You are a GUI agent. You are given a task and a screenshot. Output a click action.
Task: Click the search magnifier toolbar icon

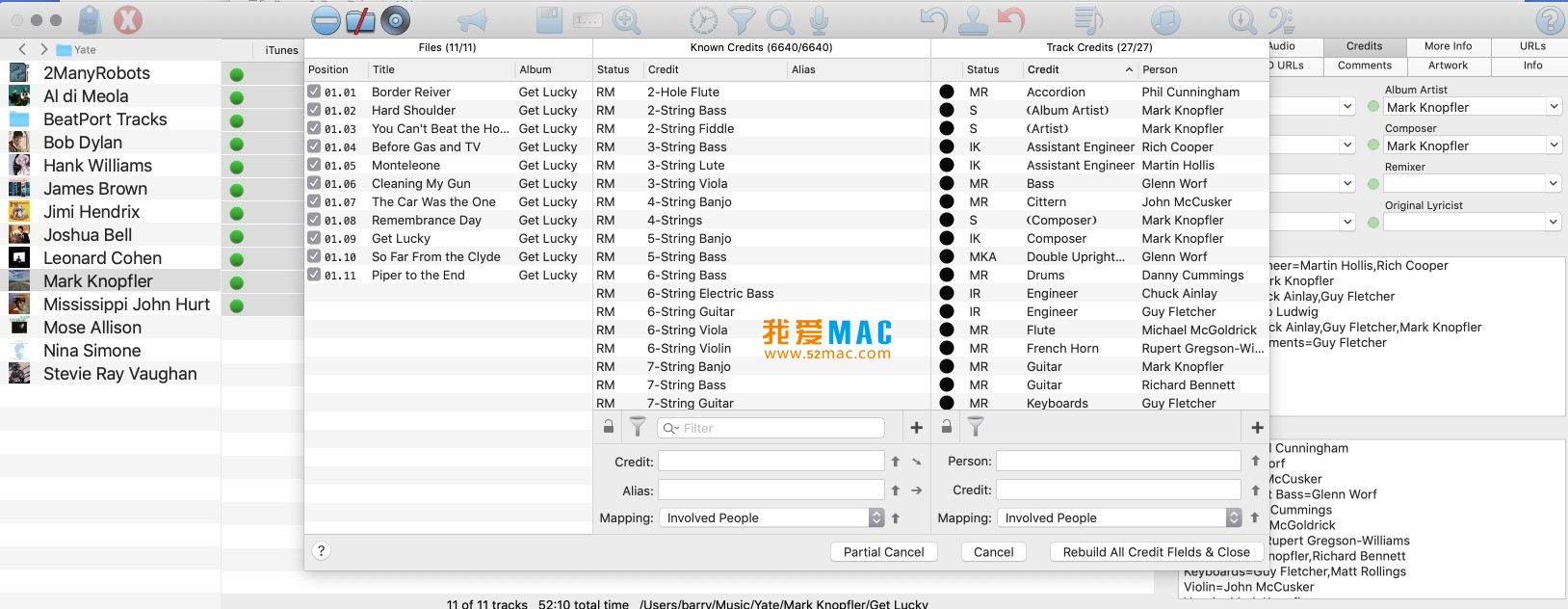[781, 20]
